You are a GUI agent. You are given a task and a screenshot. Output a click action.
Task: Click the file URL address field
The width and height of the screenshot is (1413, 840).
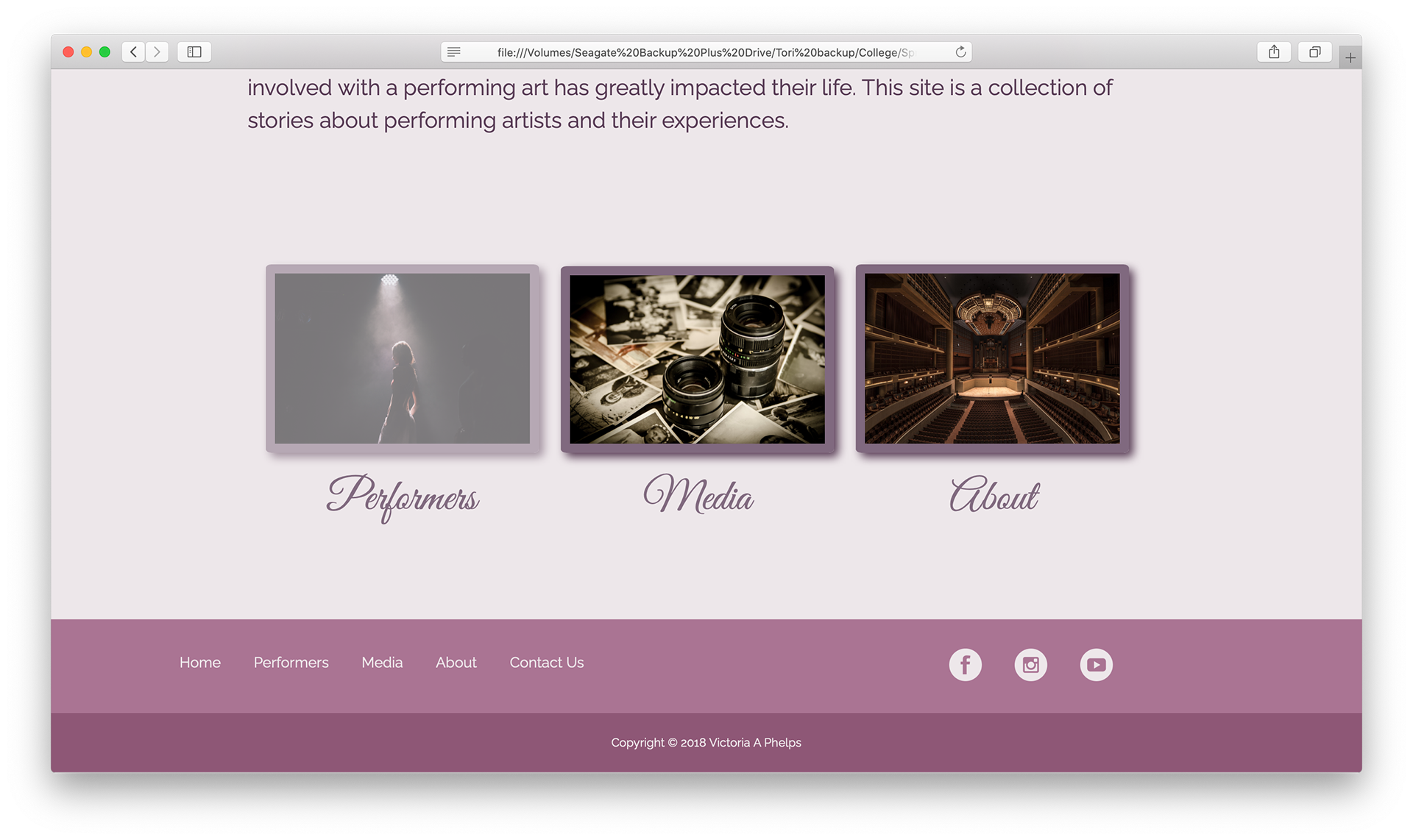pyautogui.click(x=706, y=51)
